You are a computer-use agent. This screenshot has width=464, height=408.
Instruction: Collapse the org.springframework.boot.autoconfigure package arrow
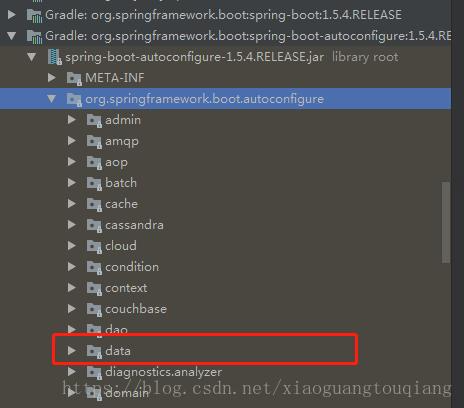[52, 99]
